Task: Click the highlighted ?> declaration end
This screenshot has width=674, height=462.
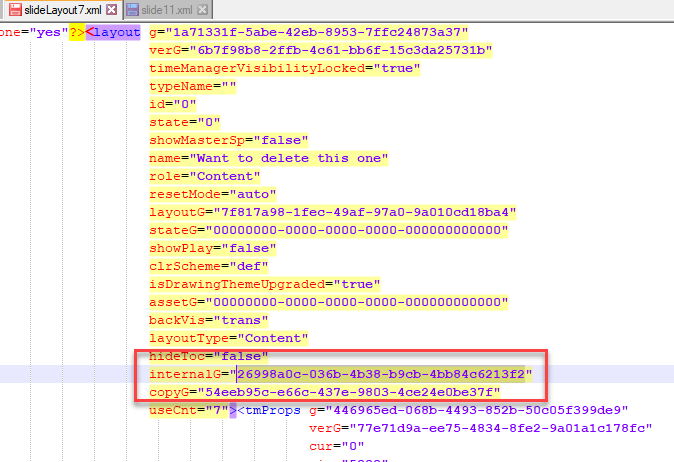Action: point(77,32)
